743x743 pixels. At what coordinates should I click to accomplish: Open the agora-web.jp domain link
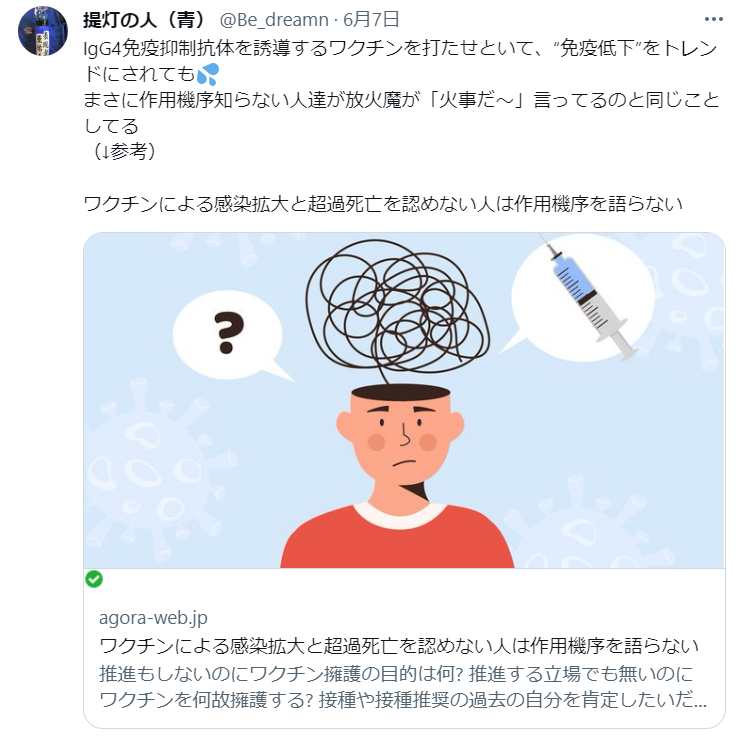[x=153, y=617]
